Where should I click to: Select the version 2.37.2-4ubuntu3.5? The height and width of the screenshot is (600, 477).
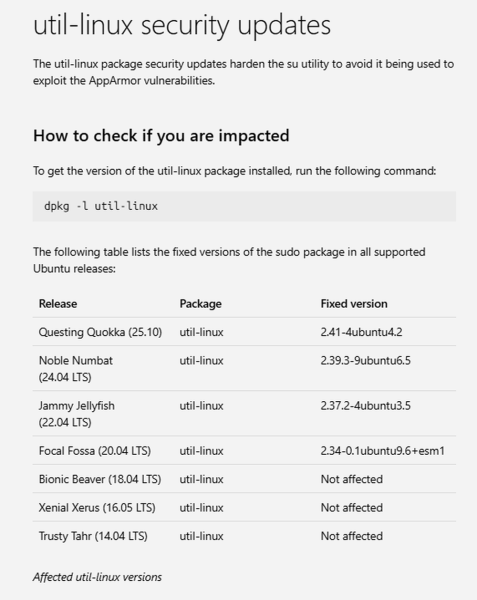(365, 406)
